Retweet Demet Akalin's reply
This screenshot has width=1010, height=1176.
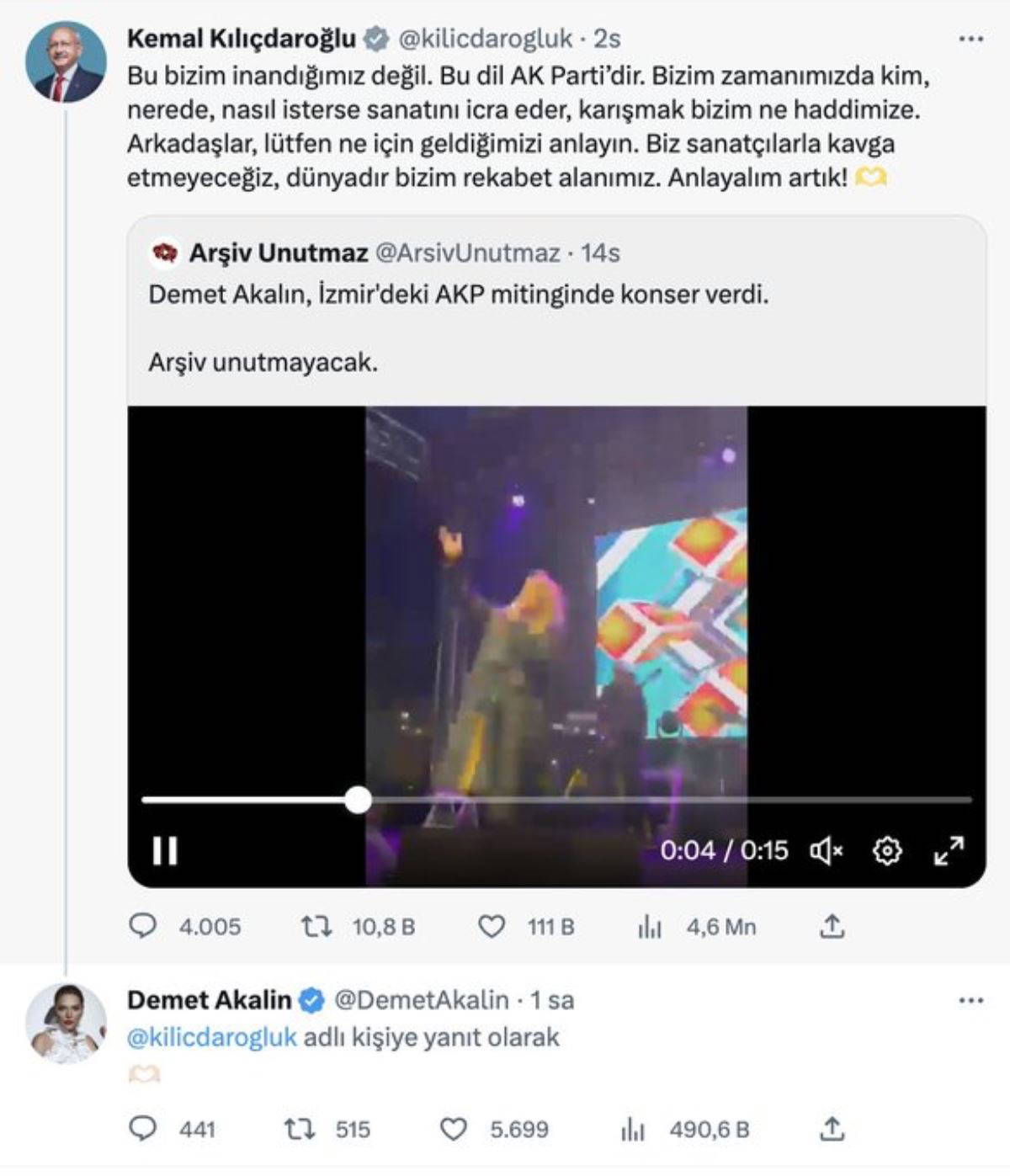(x=299, y=1129)
